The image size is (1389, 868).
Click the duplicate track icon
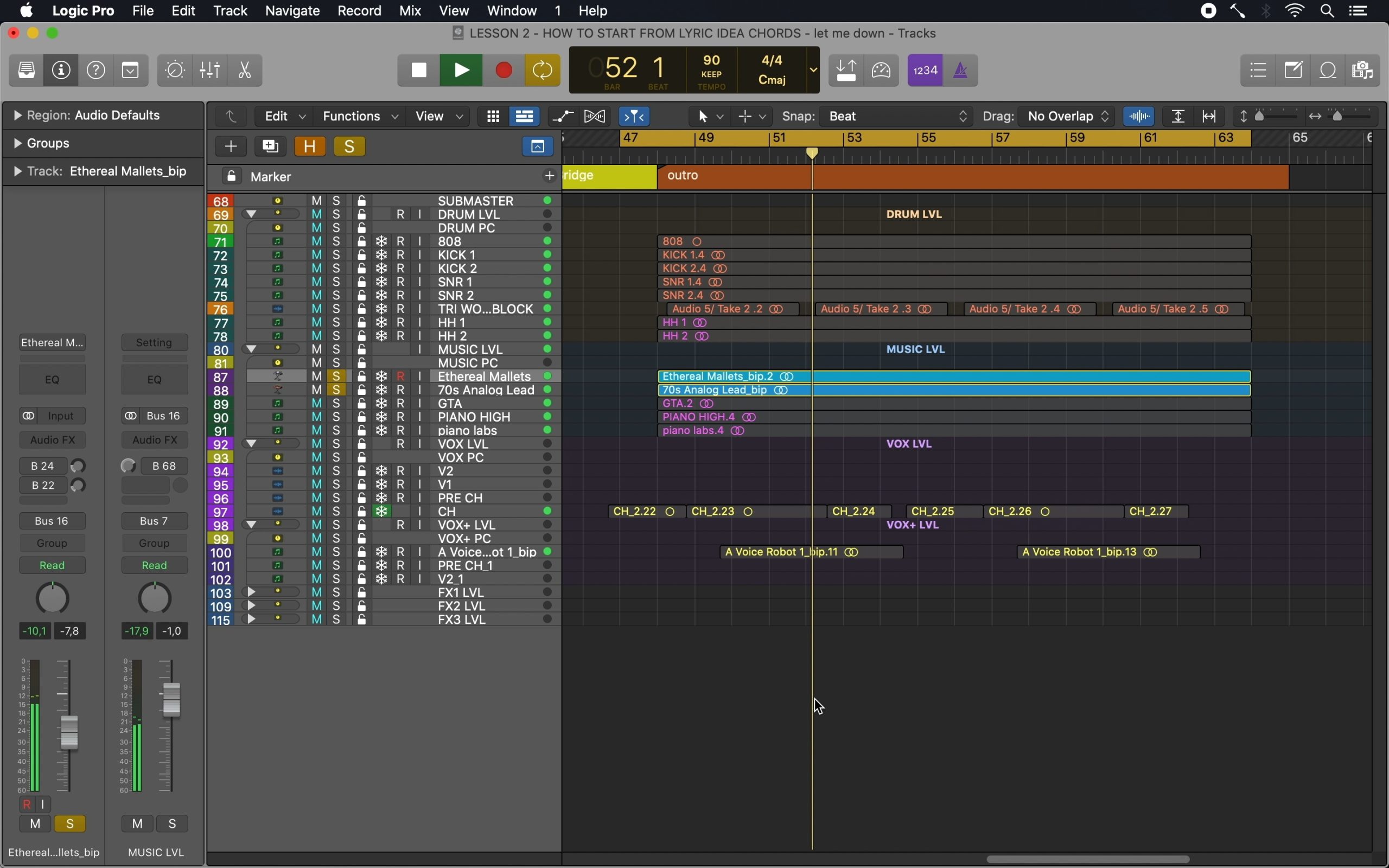[270, 146]
